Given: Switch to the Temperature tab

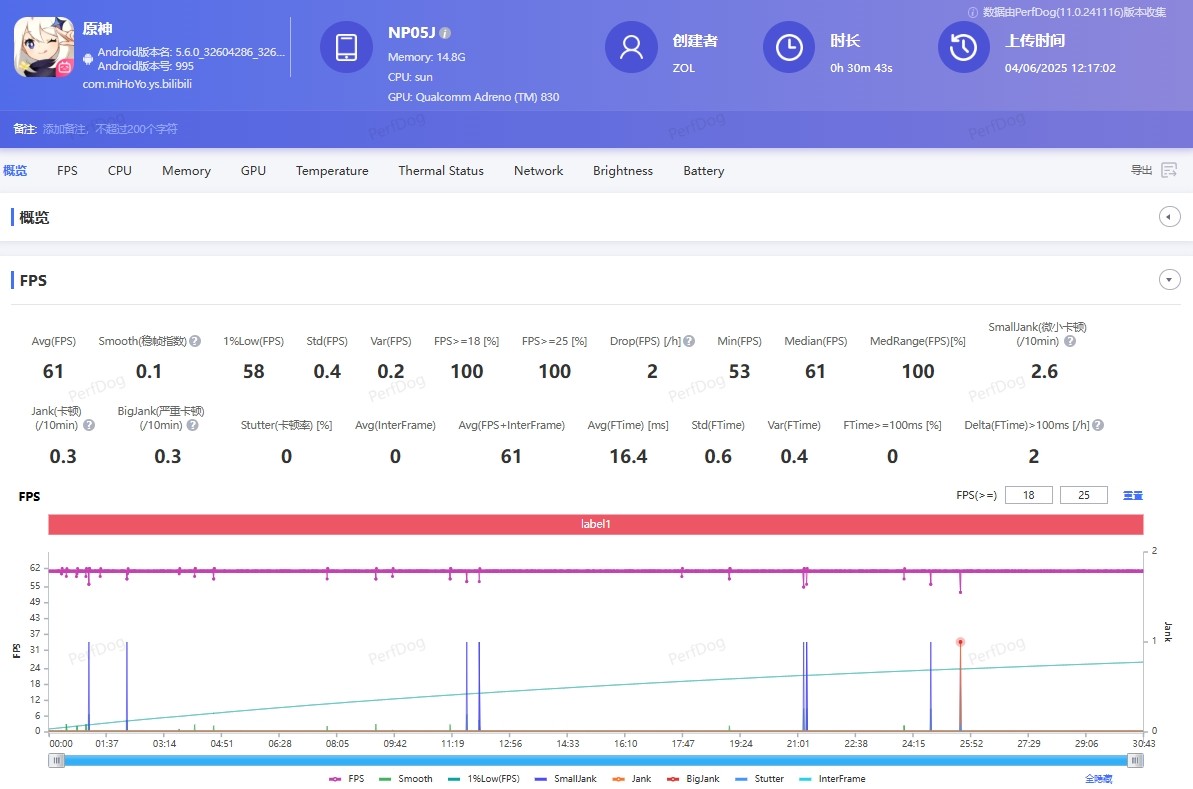Looking at the screenshot, I should (332, 171).
